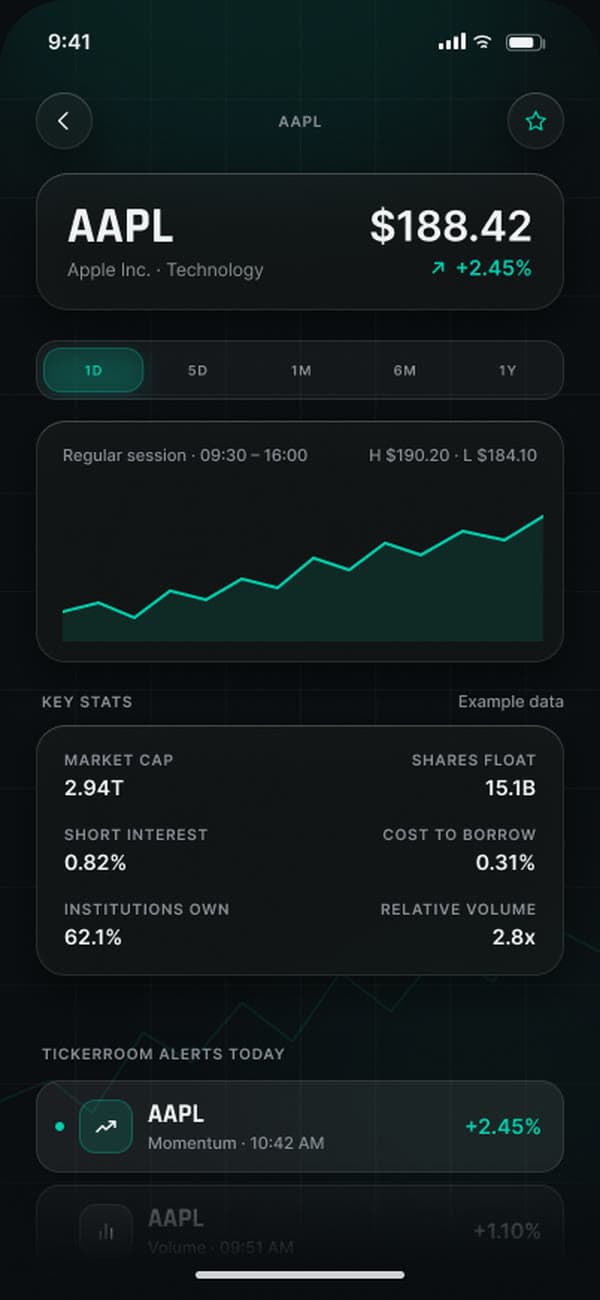The height and width of the screenshot is (1300, 600).
Task: Tap the Relative Volume 2.8x stat
Action: (458, 924)
